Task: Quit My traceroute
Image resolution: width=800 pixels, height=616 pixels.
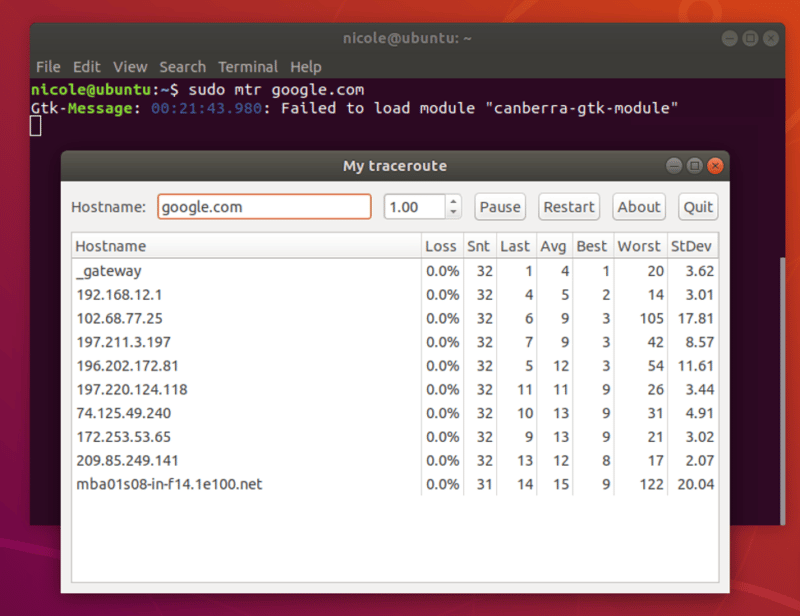Action: [x=697, y=207]
